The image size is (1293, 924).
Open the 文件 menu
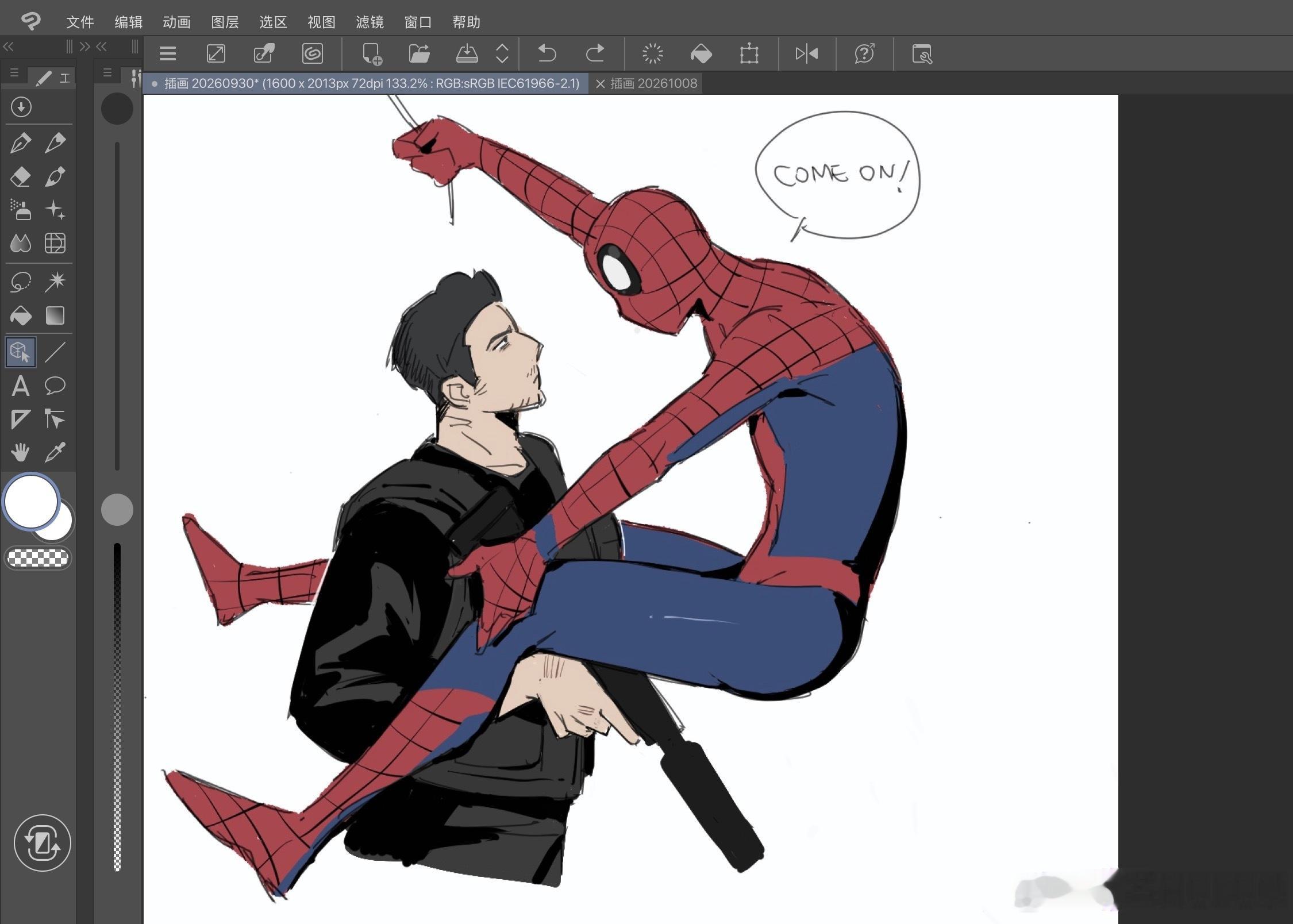[x=80, y=22]
